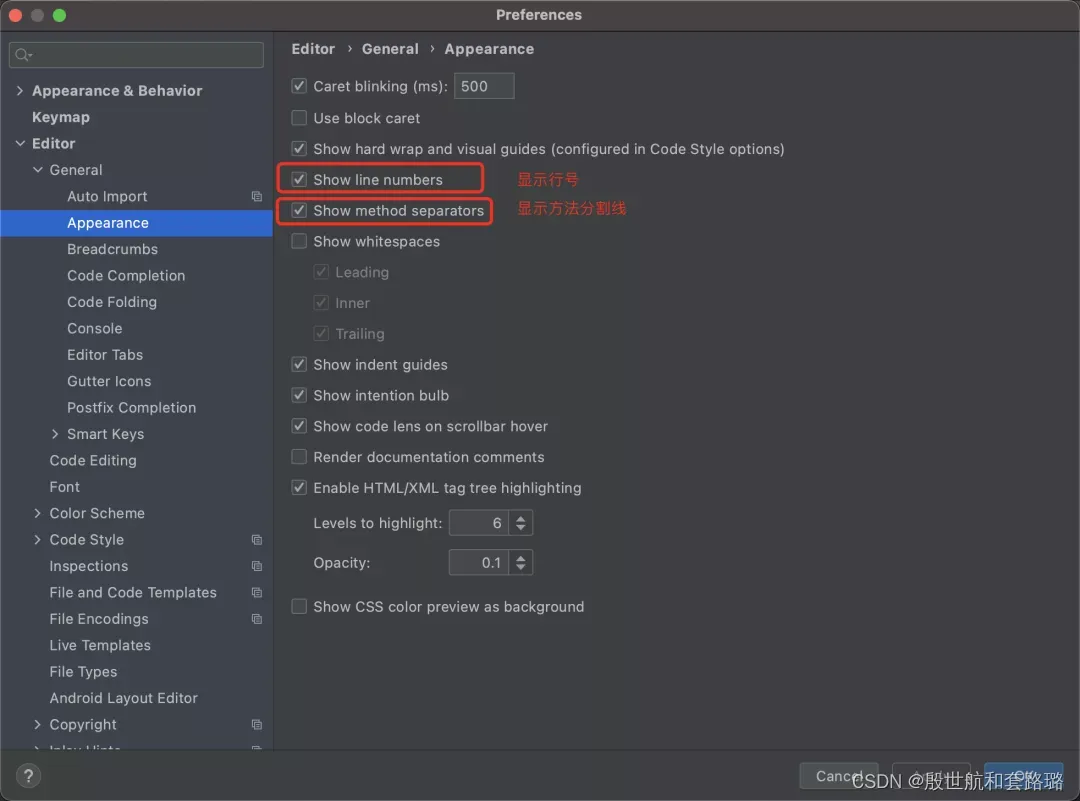Enable Use block caret
The height and width of the screenshot is (801, 1080).
pos(299,118)
